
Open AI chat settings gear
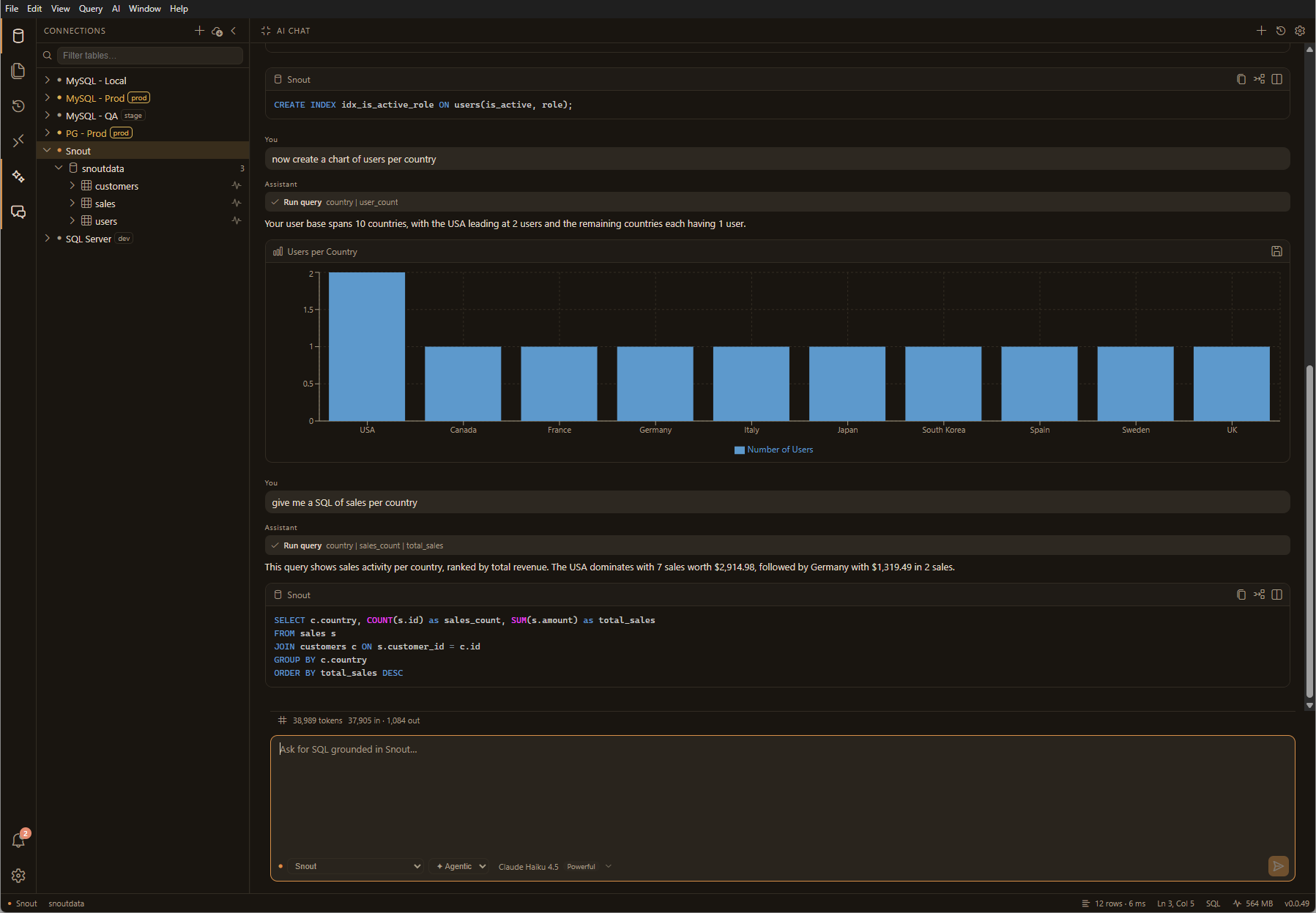click(1300, 31)
